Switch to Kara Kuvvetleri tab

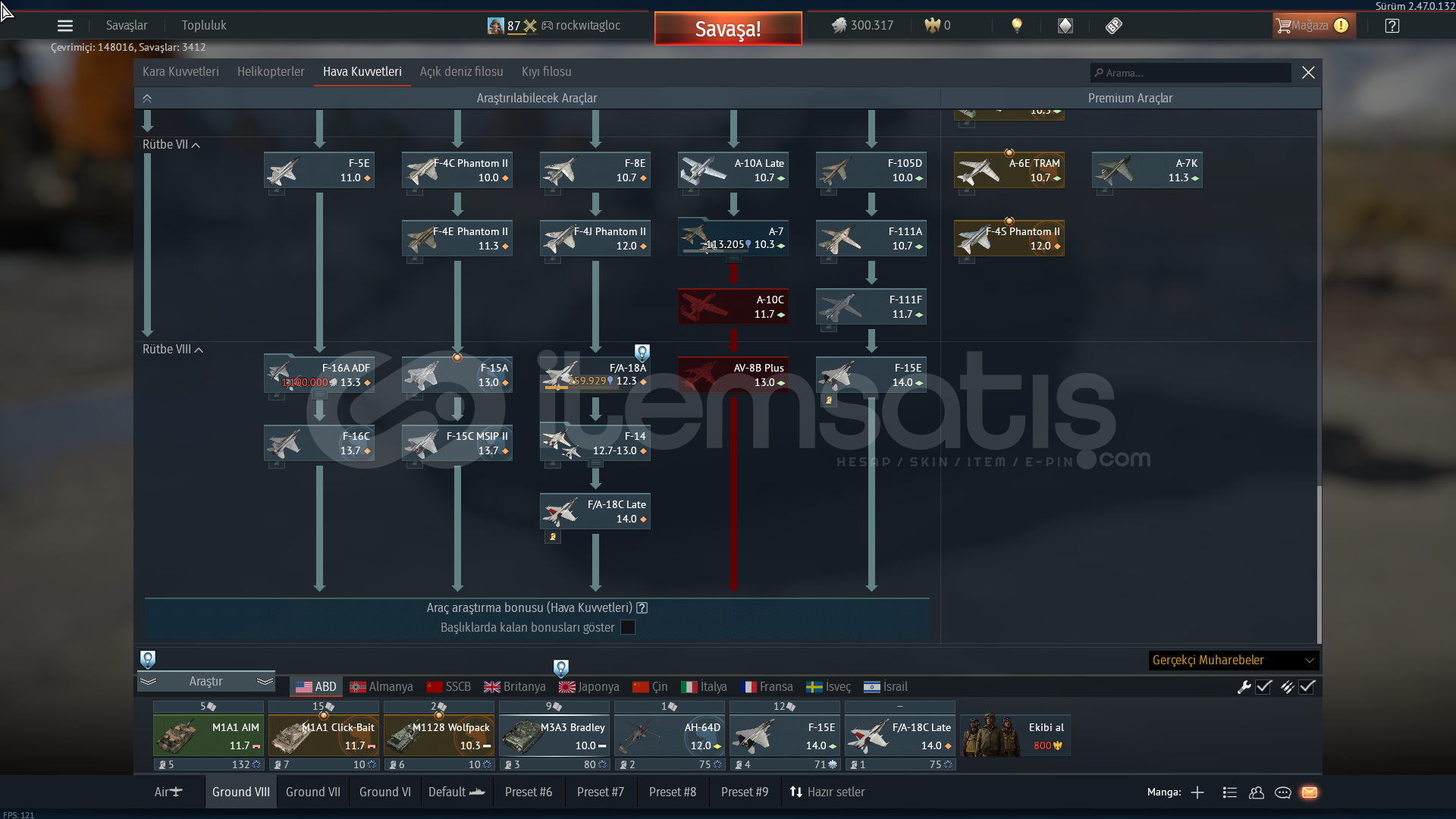[180, 71]
